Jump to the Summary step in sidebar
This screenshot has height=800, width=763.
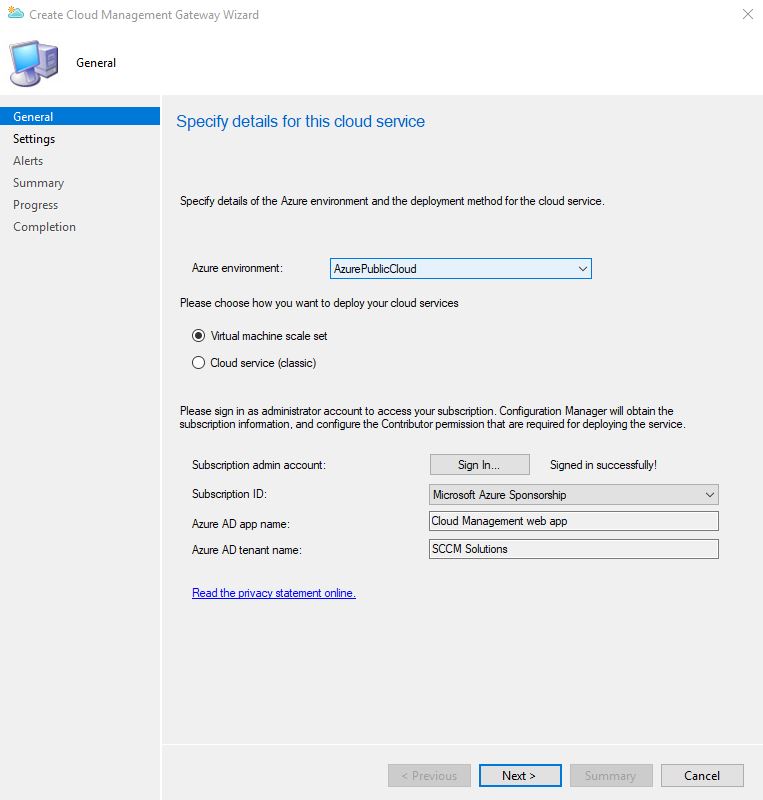38,183
